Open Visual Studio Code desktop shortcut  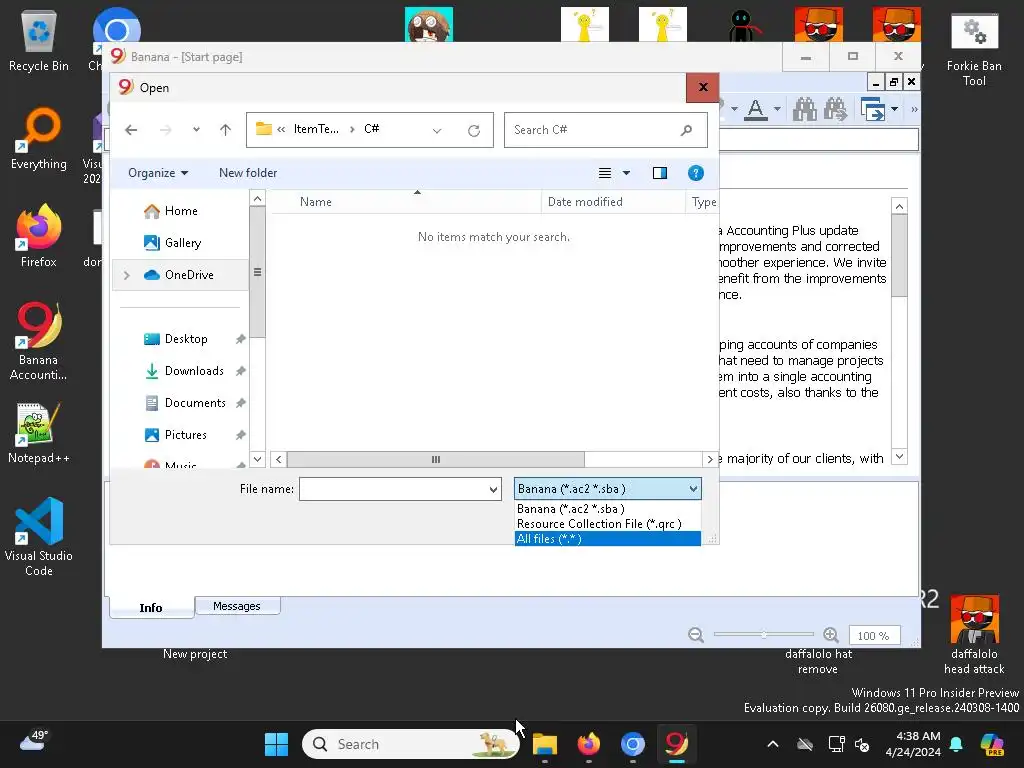[x=39, y=536]
